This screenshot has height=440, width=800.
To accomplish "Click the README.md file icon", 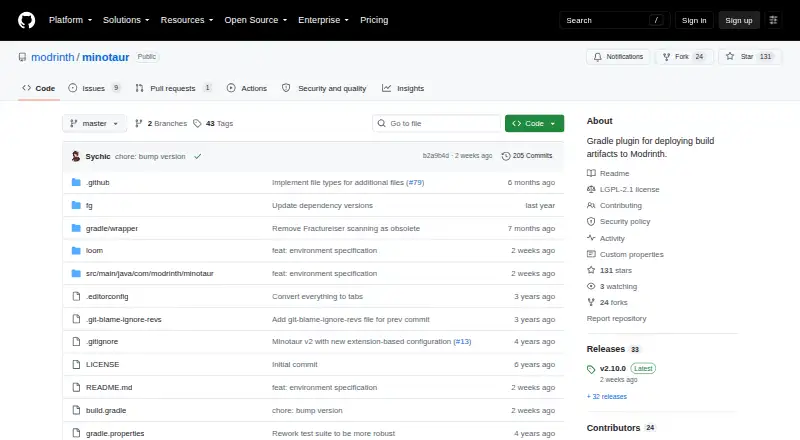I will pyautogui.click(x=76, y=387).
